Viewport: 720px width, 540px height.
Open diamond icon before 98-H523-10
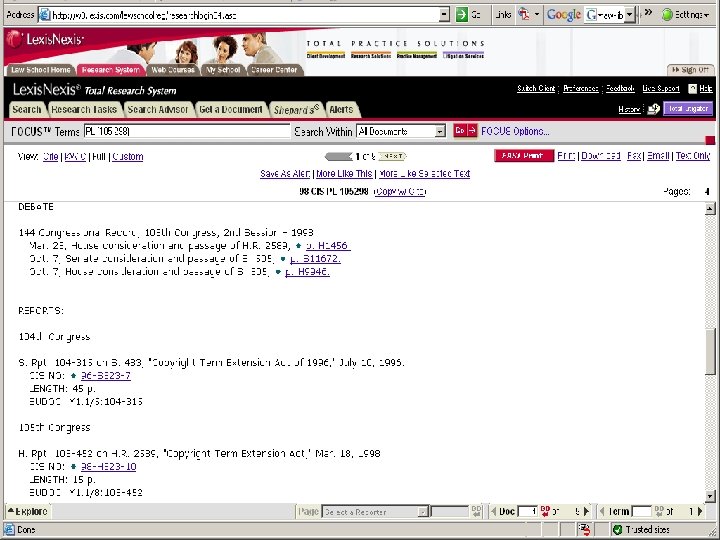point(73,467)
